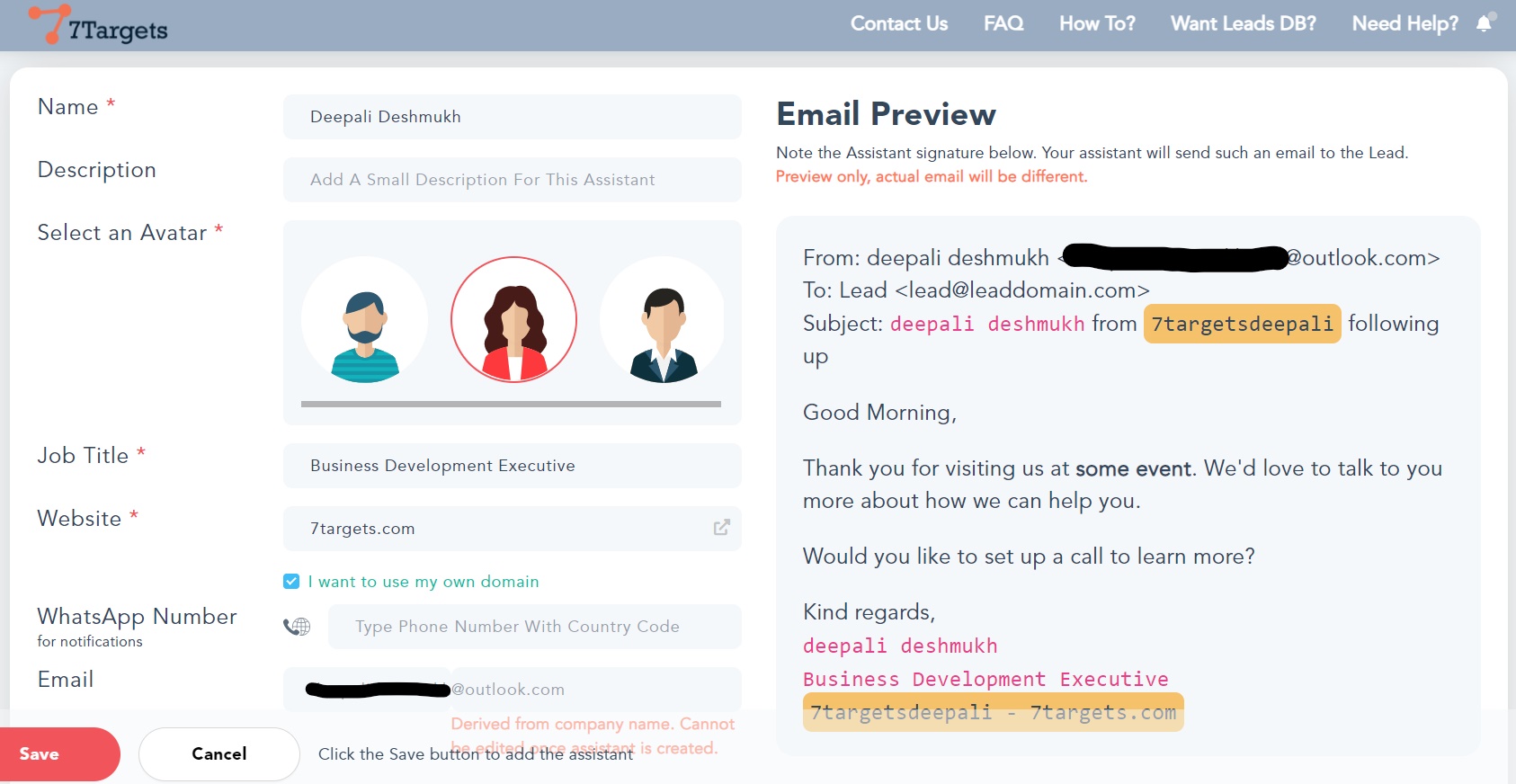Screen dimensions: 1516x784
Task: Open the notifications bell
Action: (1484, 23)
